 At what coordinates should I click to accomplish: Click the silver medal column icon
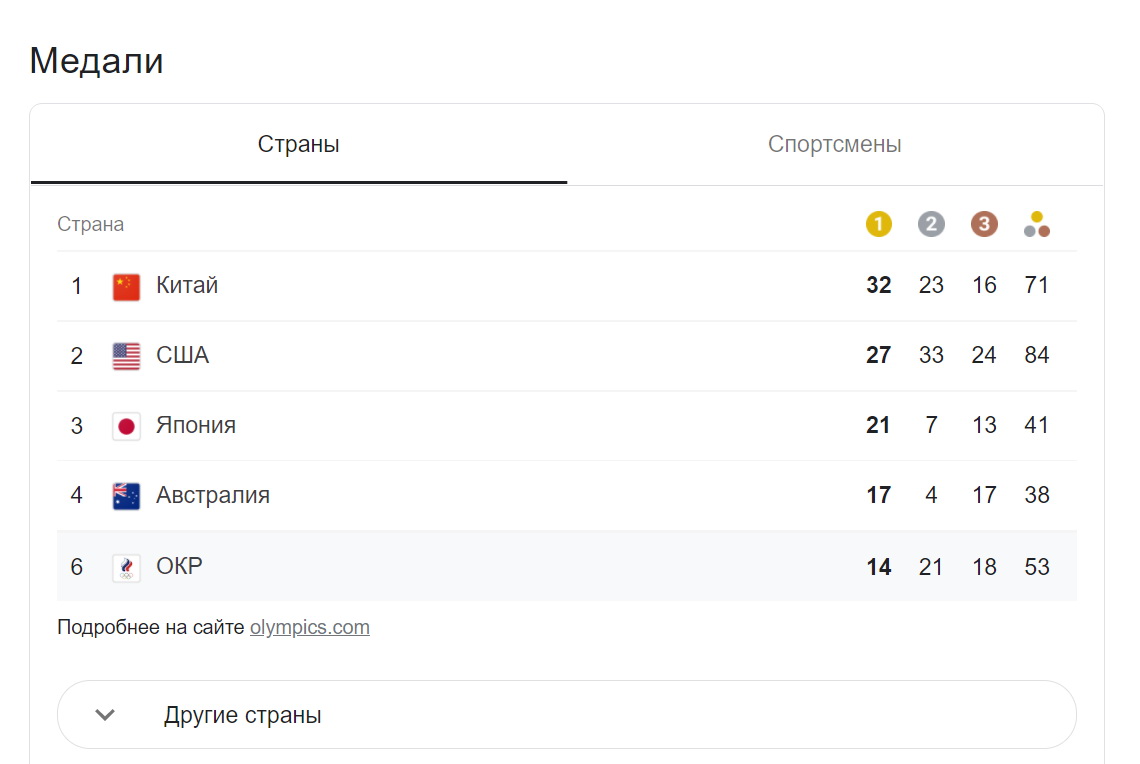(x=931, y=224)
